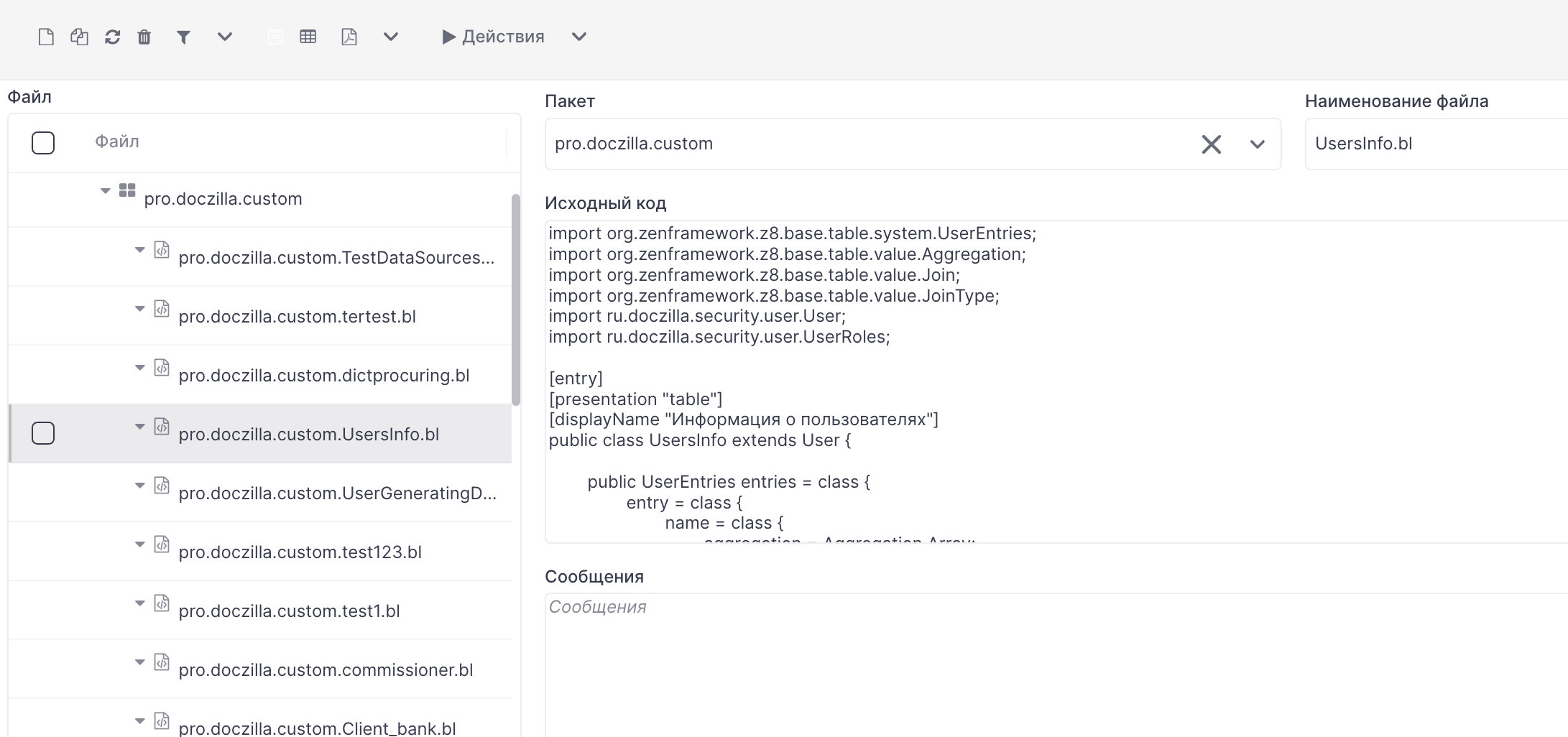Toggle the expander arrow of UsersInfo.bl

(140, 426)
